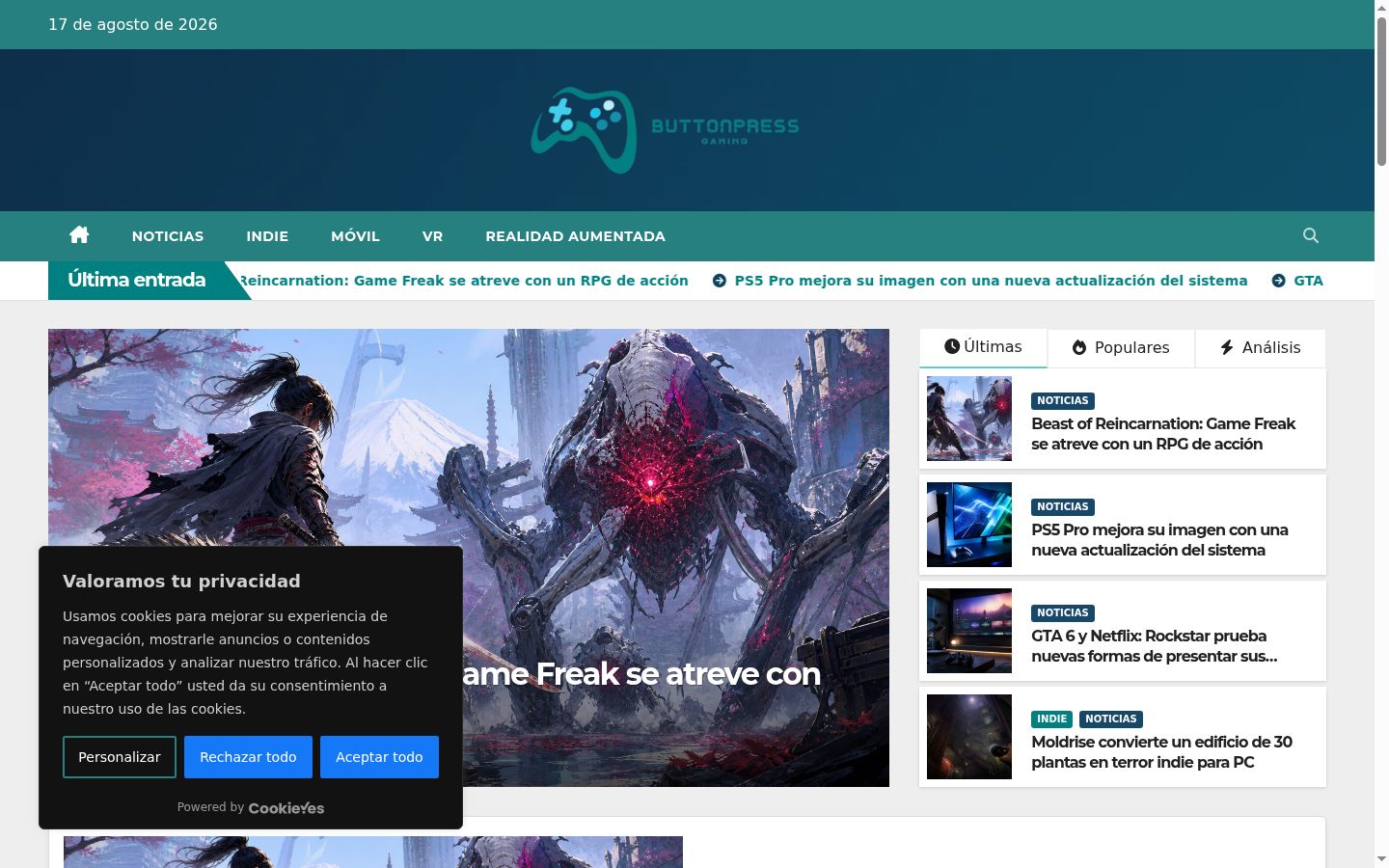The width and height of the screenshot is (1389, 868).
Task: Click Aceptar todo in cookie banner
Action: click(379, 757)
